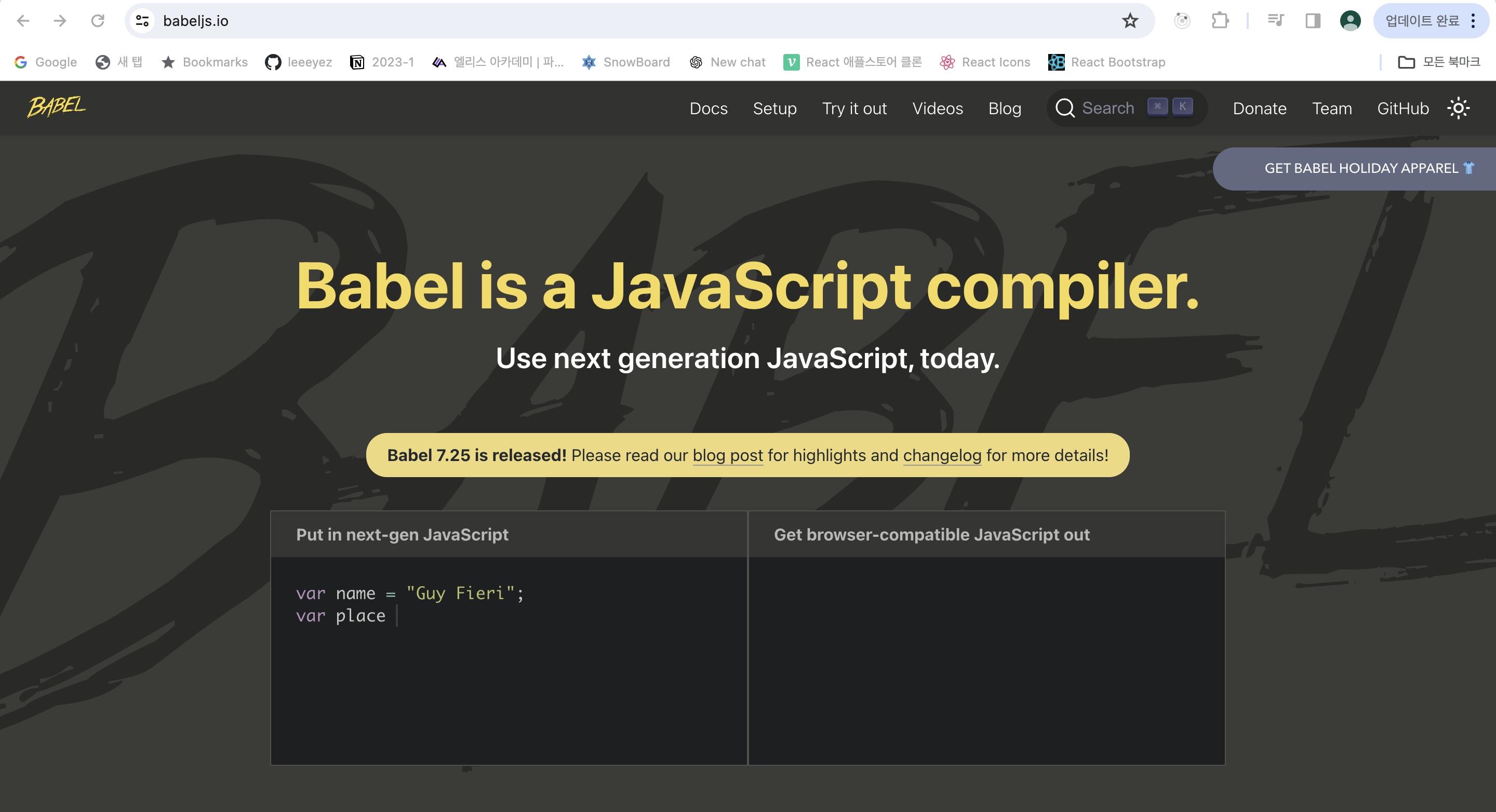
Task: Click the babeljs.io address bar
Action: [x=639, y=21]
